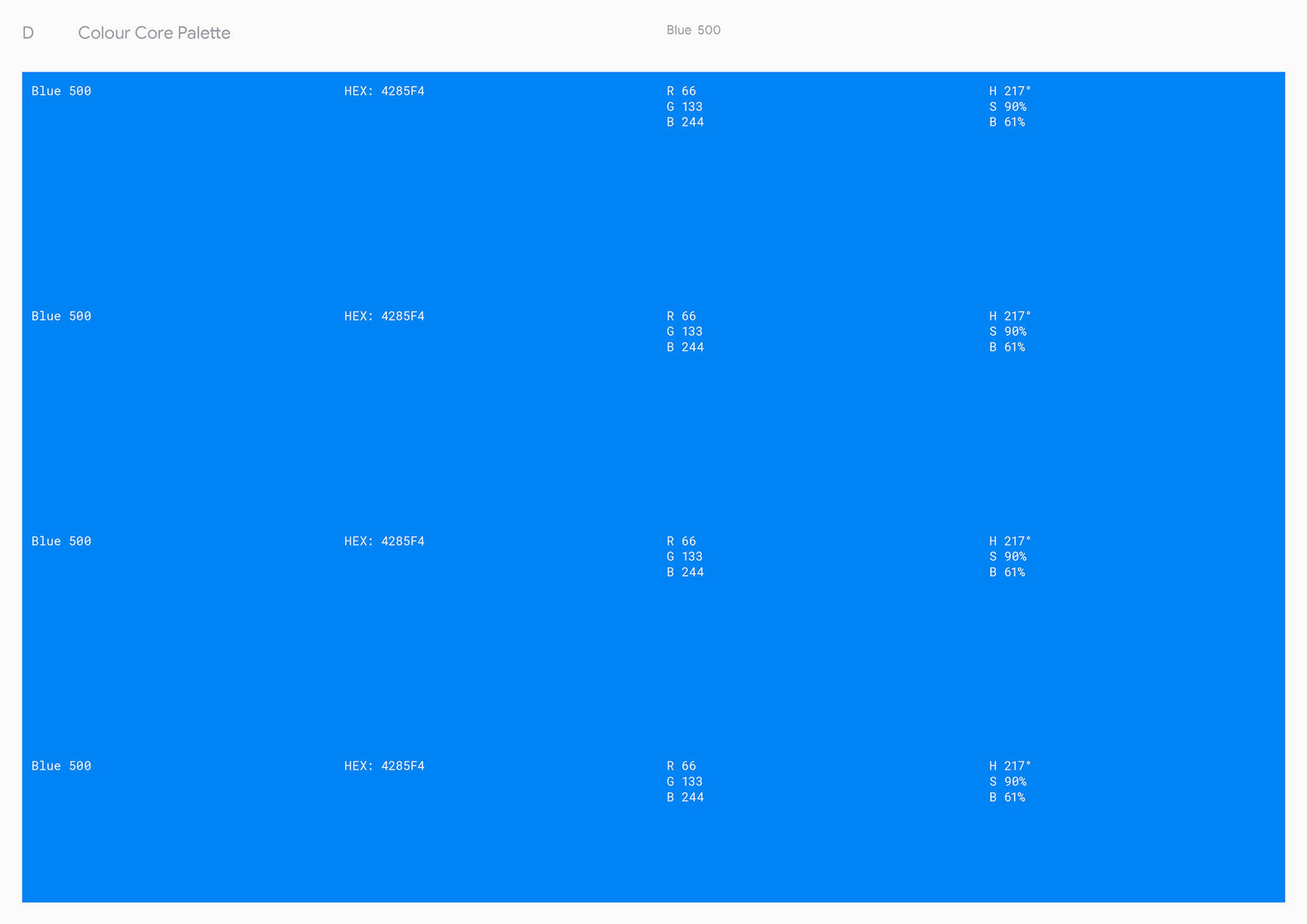Click 'Blue 500' label in the bottom swatch row

pos(61,766)
